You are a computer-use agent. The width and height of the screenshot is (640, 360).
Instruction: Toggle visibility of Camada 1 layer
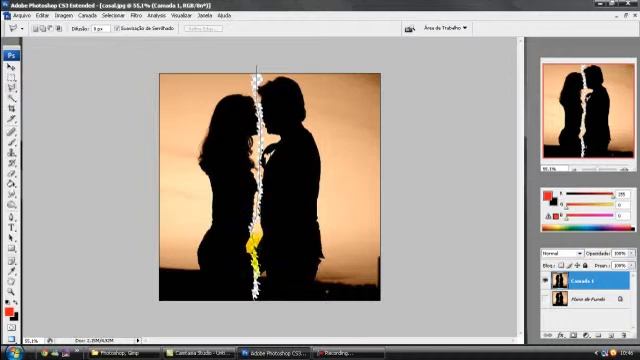545,281
